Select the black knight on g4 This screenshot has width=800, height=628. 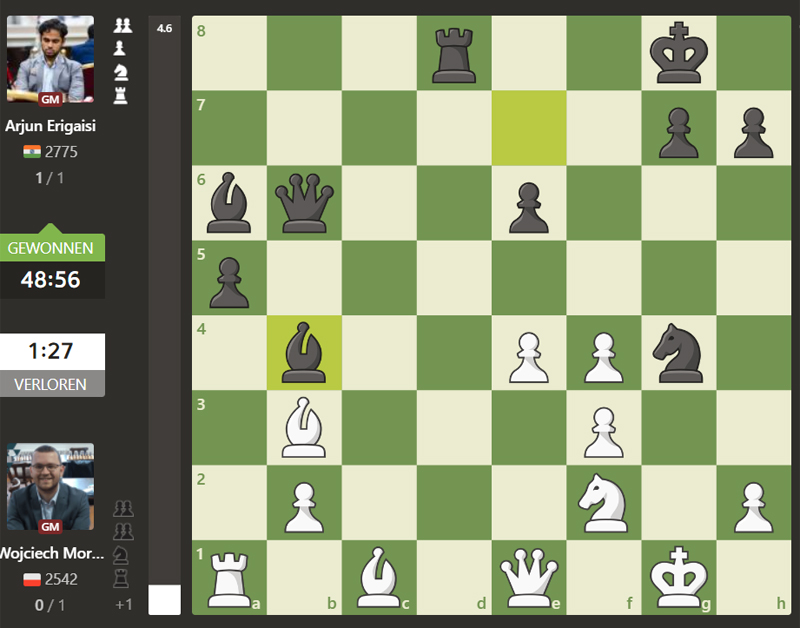[679, 352]
